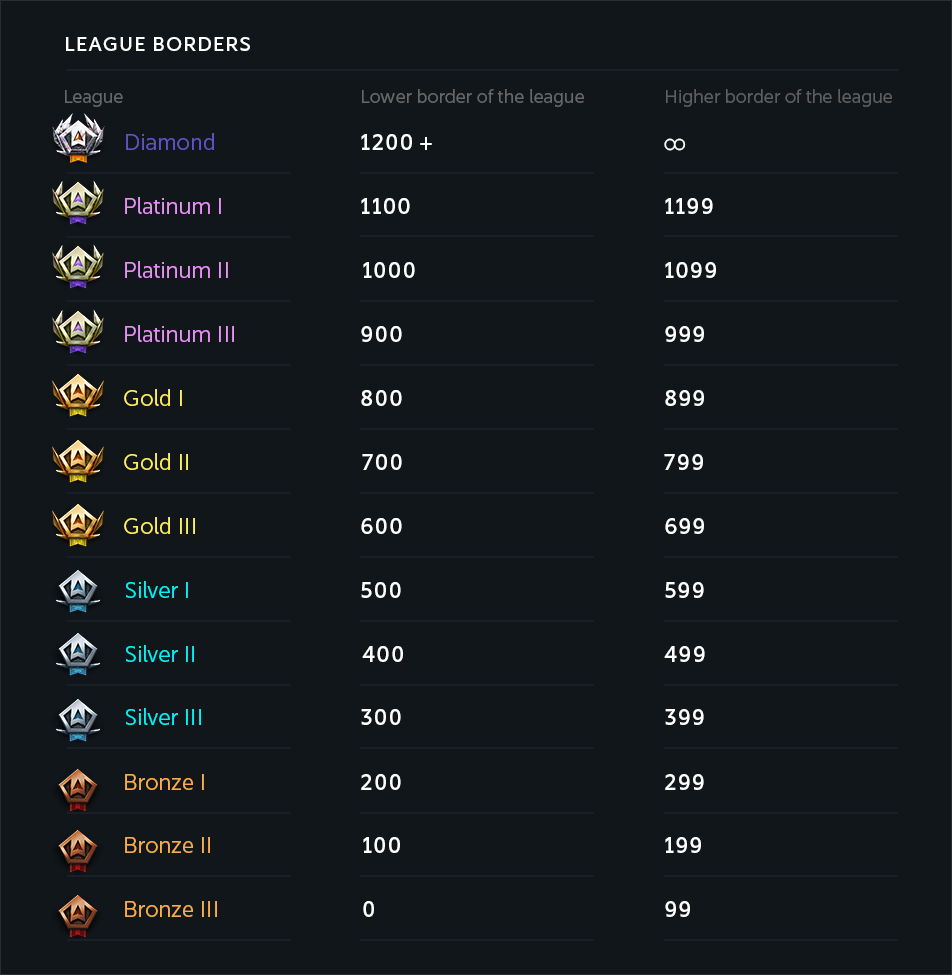Click the League column header
This screenshot has width=952, height=975.
point(93,97)
